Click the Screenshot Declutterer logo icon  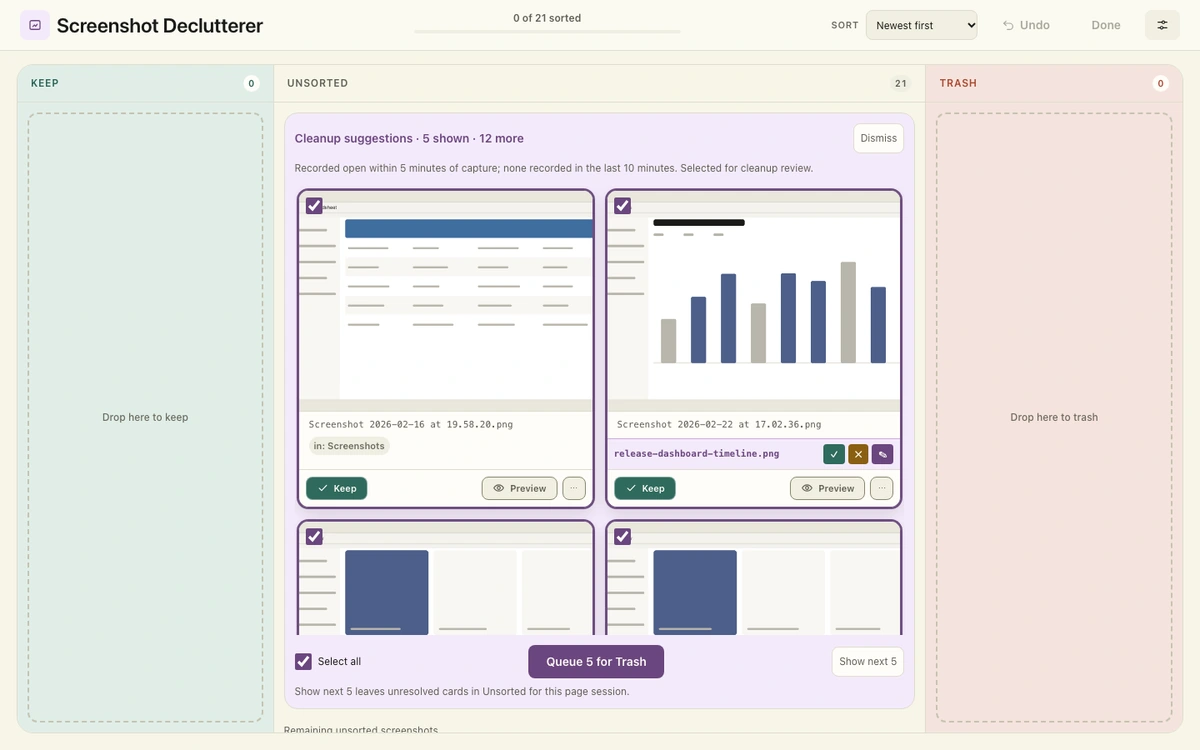(x=35, y=25)
